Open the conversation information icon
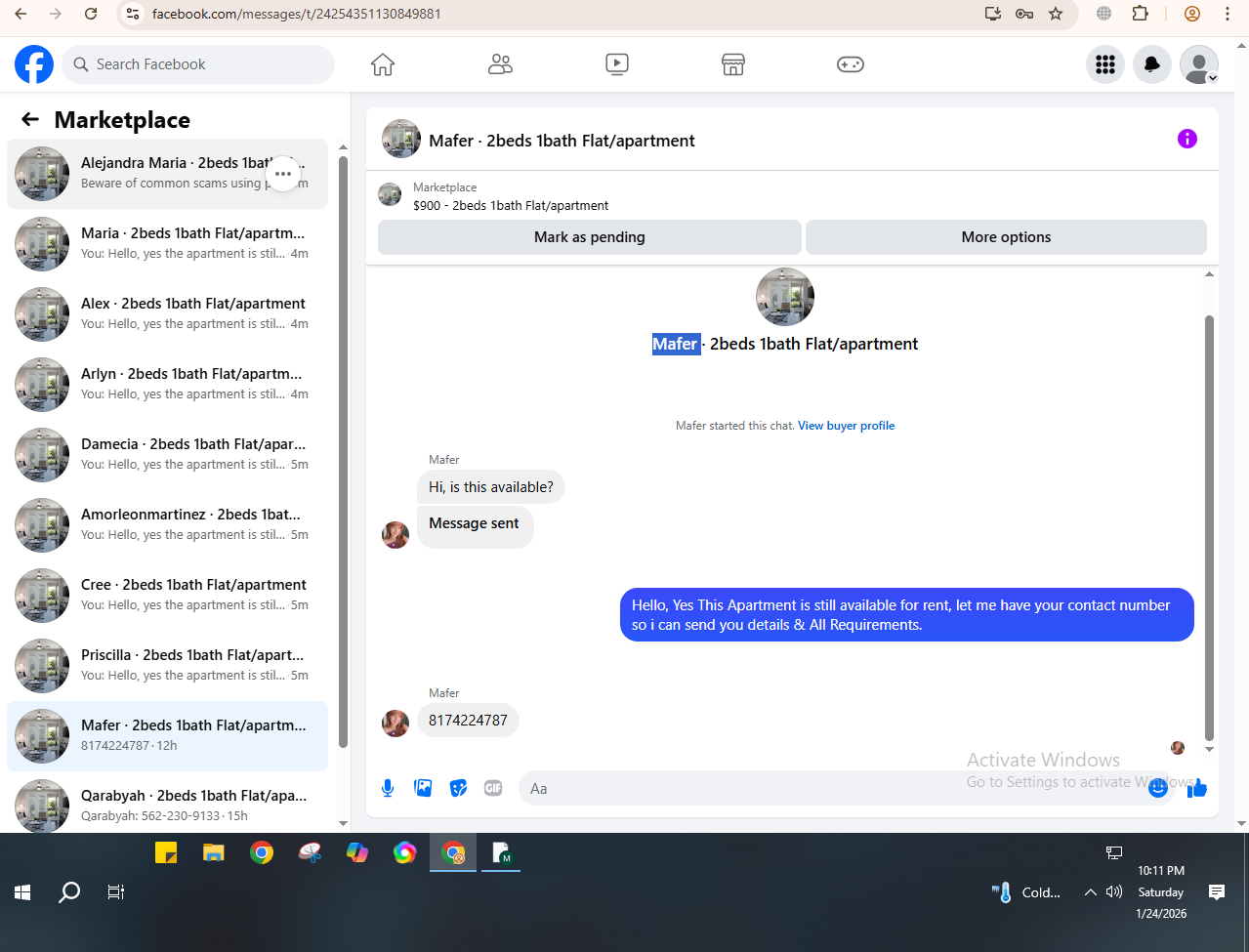1249x952 pixels. (1187, 139)
